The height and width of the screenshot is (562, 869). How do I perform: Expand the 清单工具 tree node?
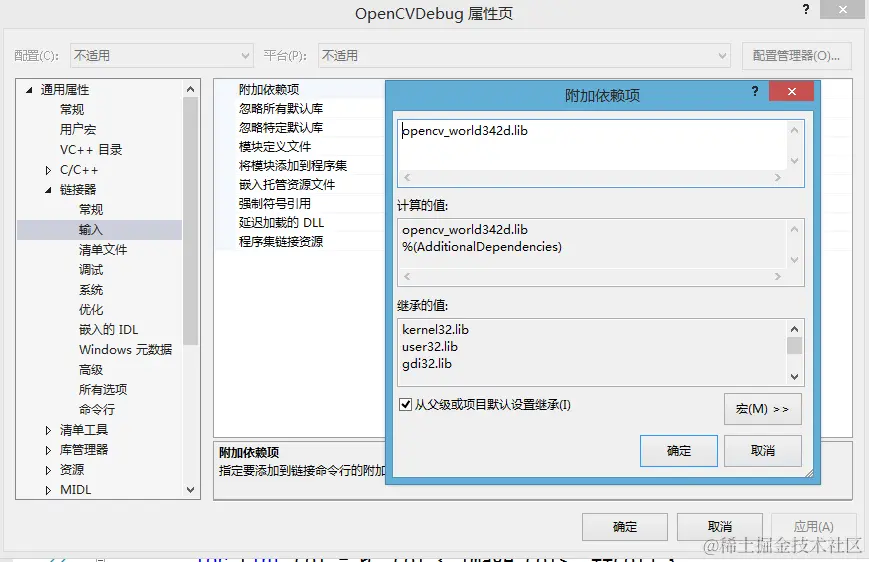coord(48,430)
